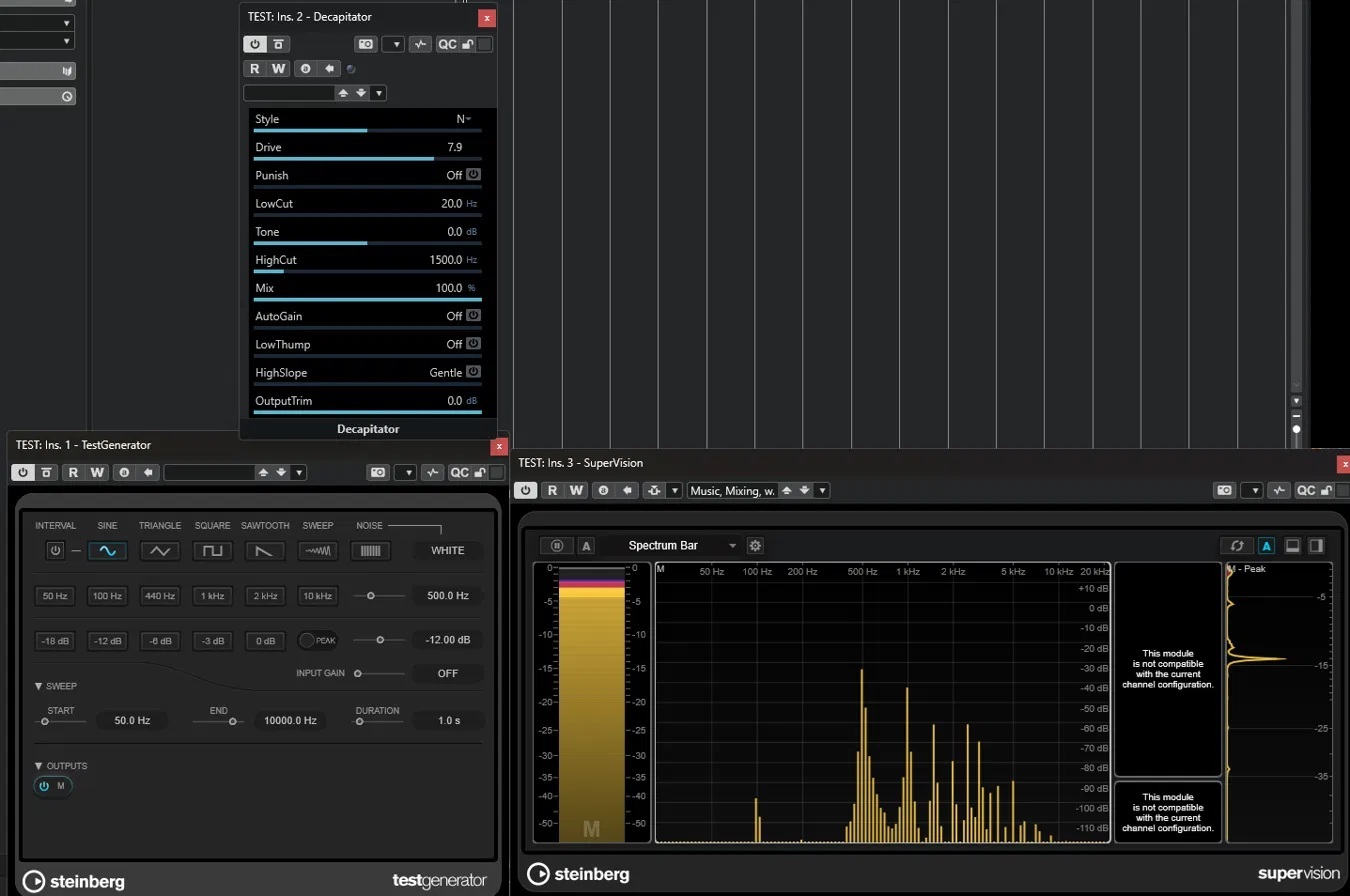
Task: Click the SuperVision reset values icon
Action: pyautogui.click(x=1237, y=545)
